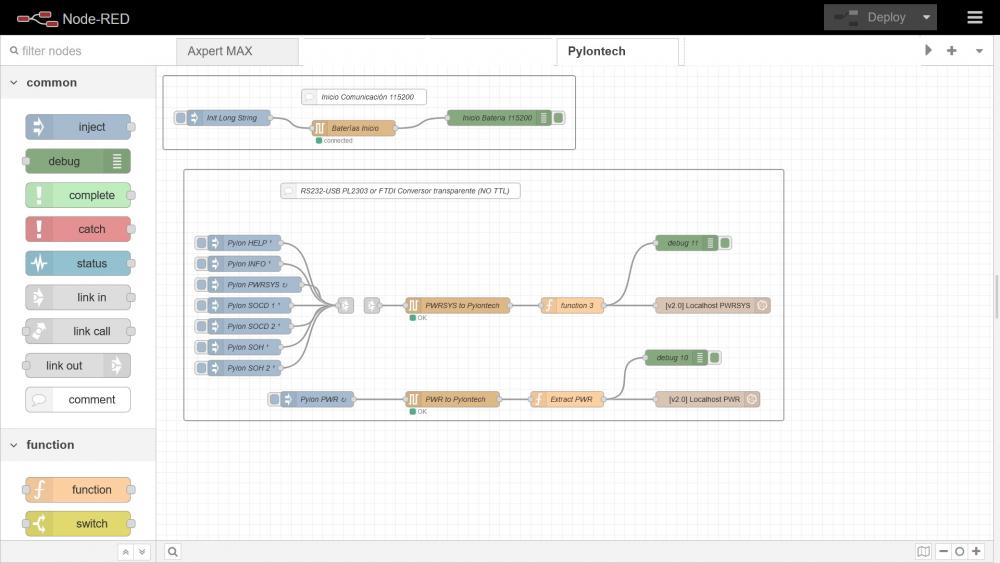Select the function 3 node
Image resolution: width=1000 pixels, height=563 pixels.
coord(572,305)
